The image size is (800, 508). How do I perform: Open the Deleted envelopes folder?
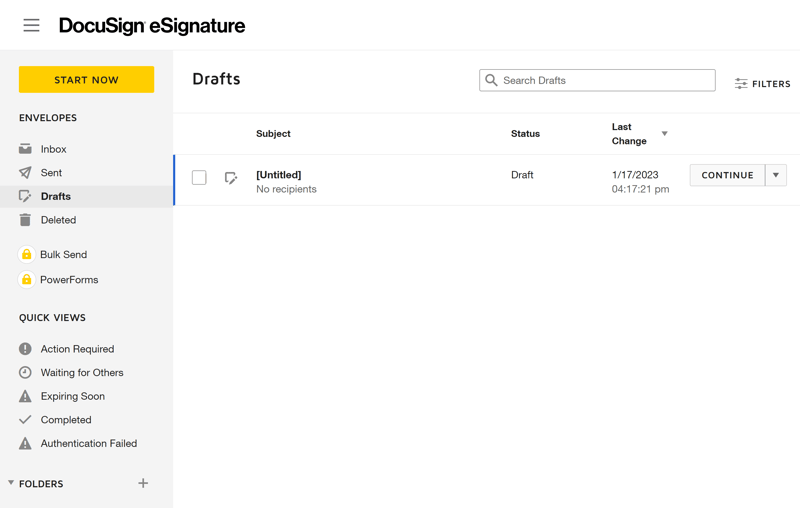(x=58, y=220)
